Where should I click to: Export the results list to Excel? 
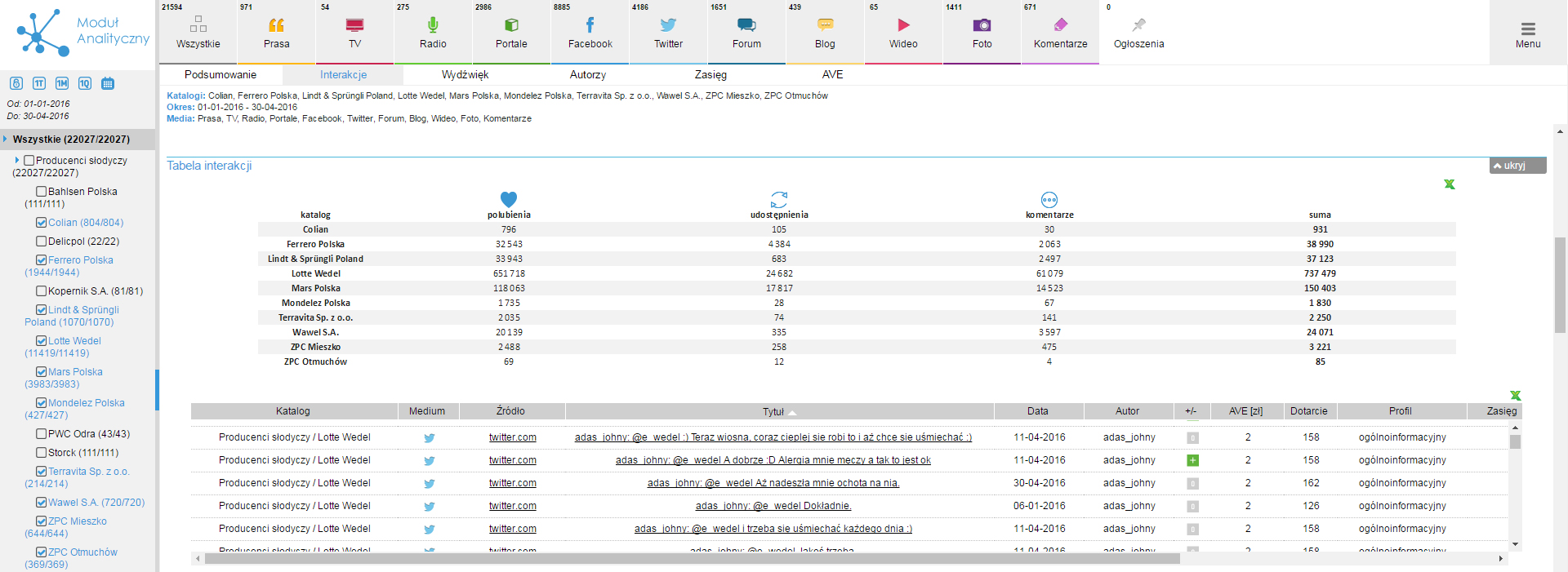pyautogui.click(x=1515, y=396)
